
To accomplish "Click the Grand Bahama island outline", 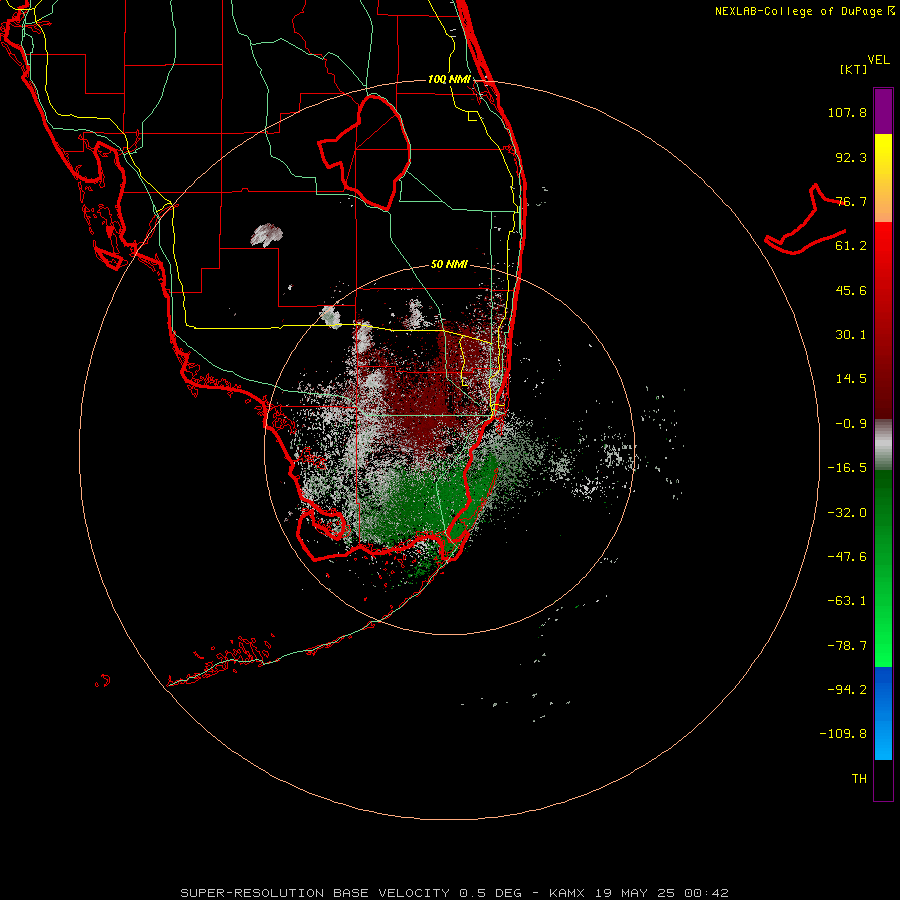I will [x=806, y=219].
